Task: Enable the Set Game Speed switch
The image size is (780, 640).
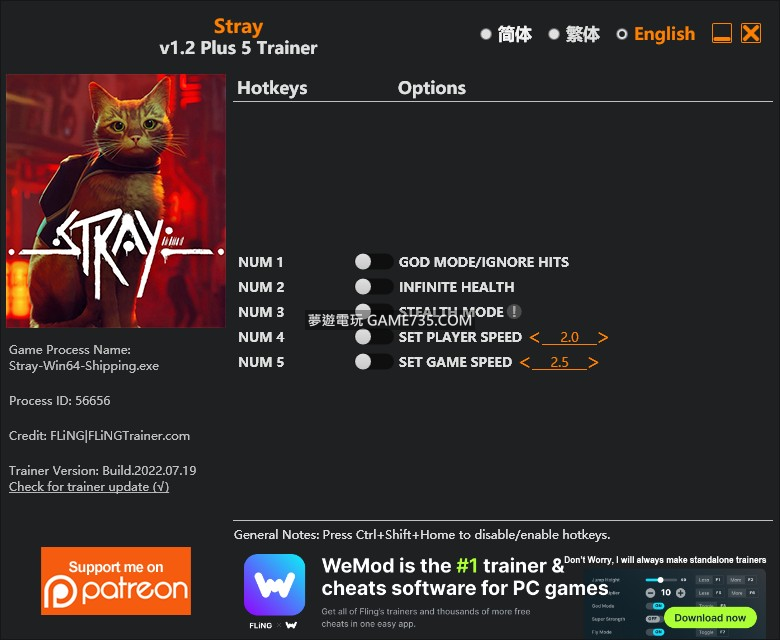Action: [x=374, y=362]
